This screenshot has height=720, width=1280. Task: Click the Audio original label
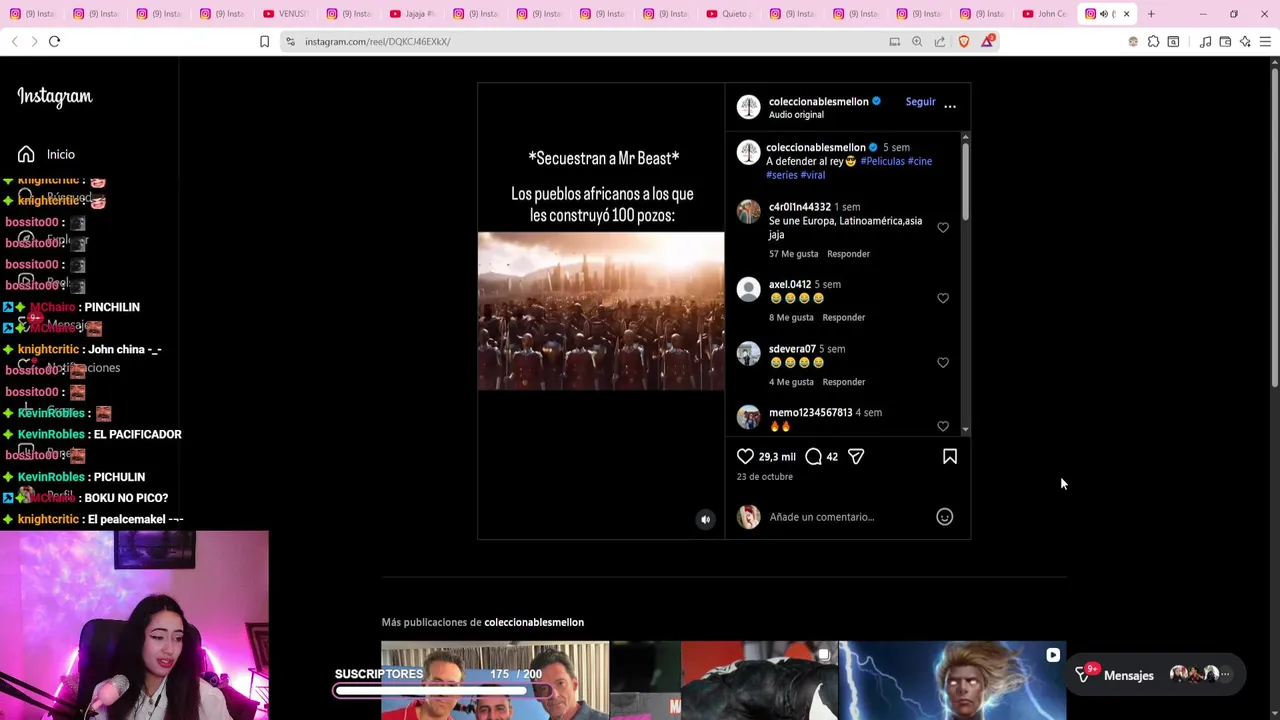coord(796,115)
